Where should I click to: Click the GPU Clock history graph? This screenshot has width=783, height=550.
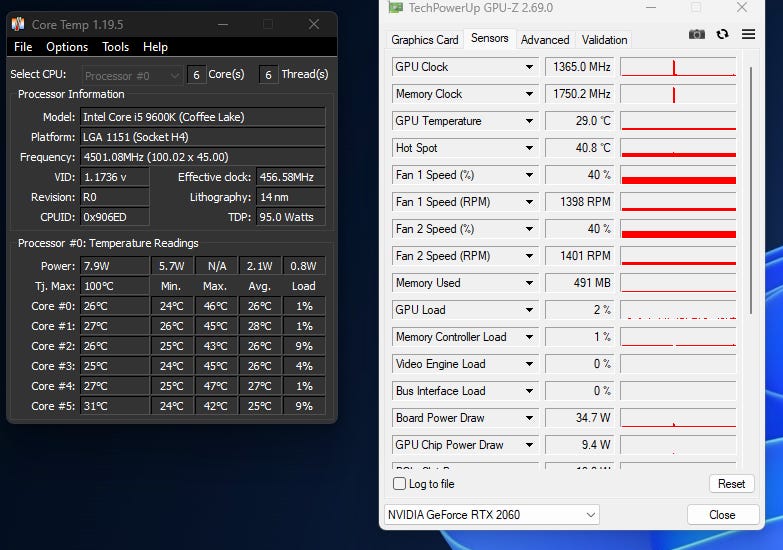tap(678, 67)
